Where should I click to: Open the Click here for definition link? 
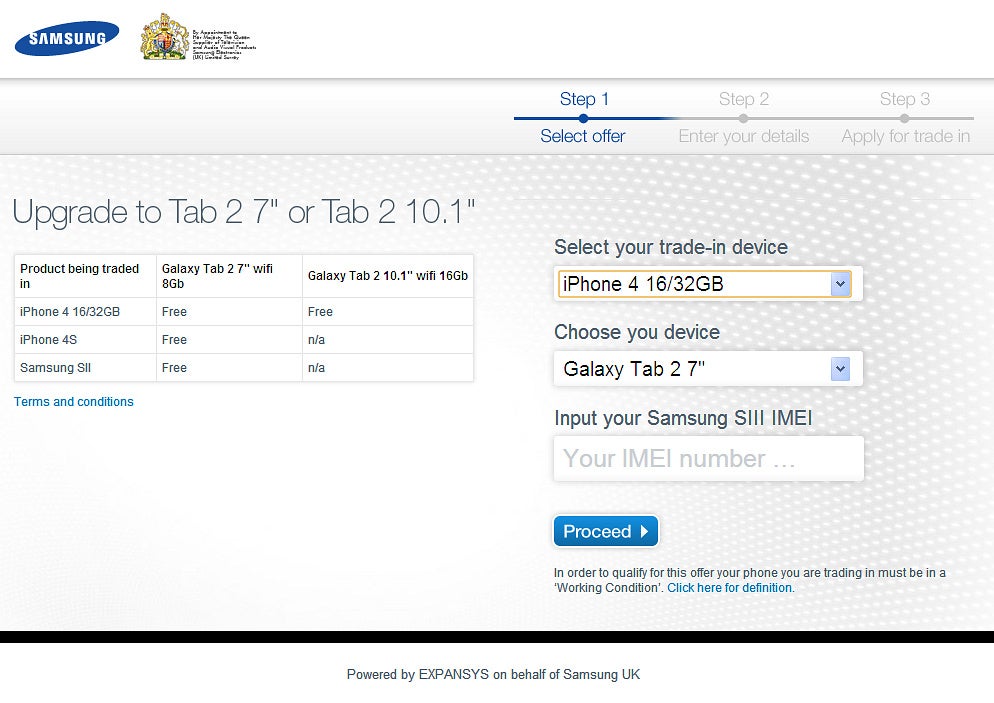[x=729, y=588]
